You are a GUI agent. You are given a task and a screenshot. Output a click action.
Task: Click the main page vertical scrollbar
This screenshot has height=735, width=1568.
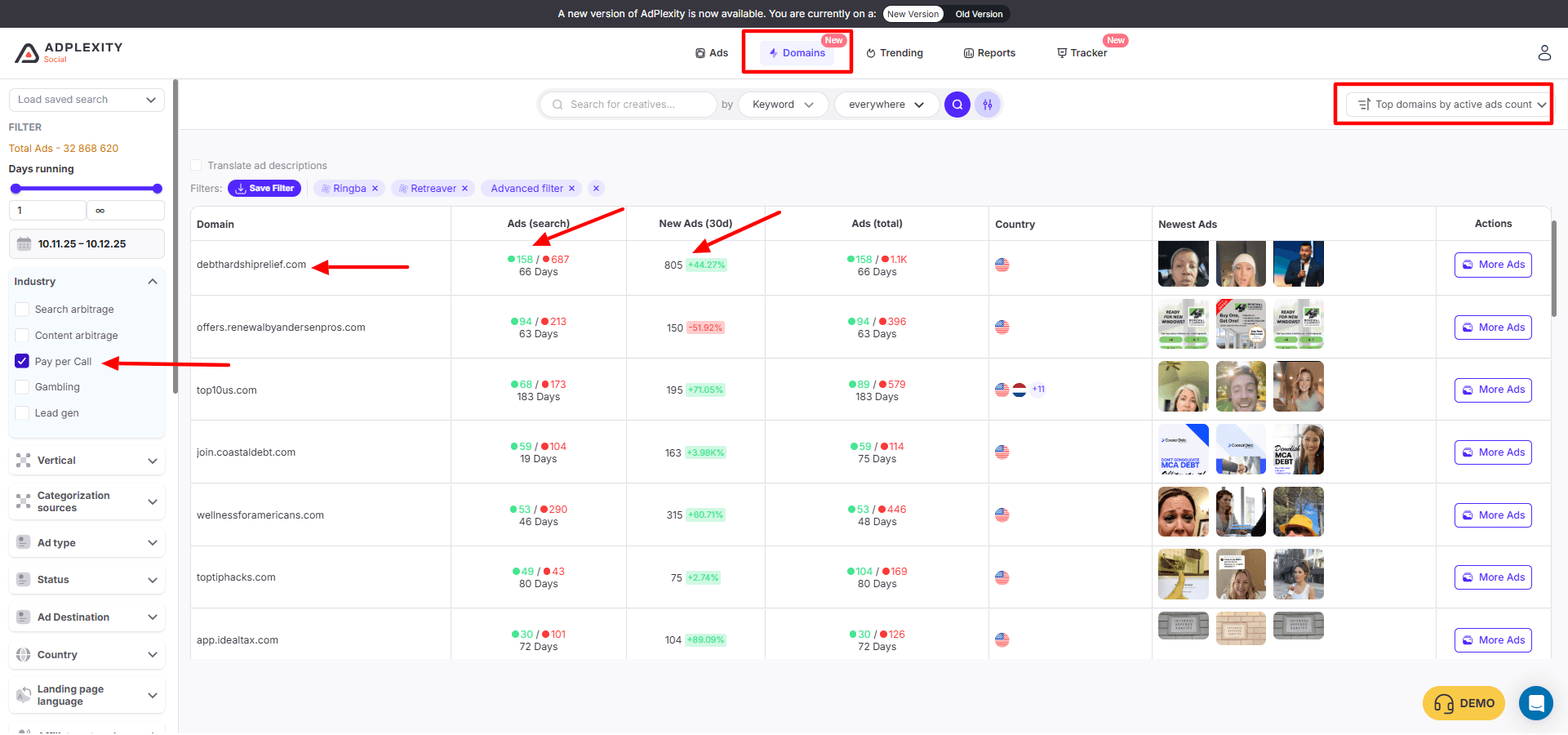(x=1554, y=268)
